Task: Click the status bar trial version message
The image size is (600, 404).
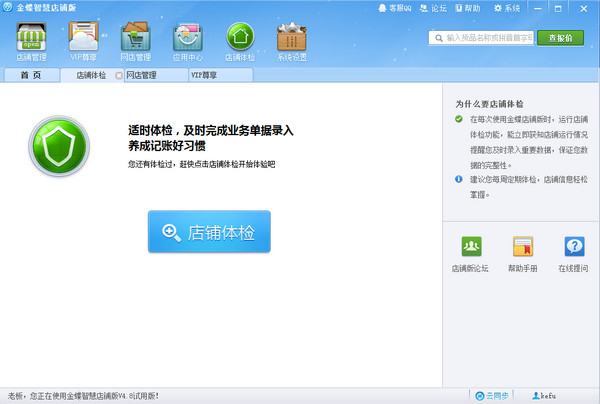Action: pos(83,396)
